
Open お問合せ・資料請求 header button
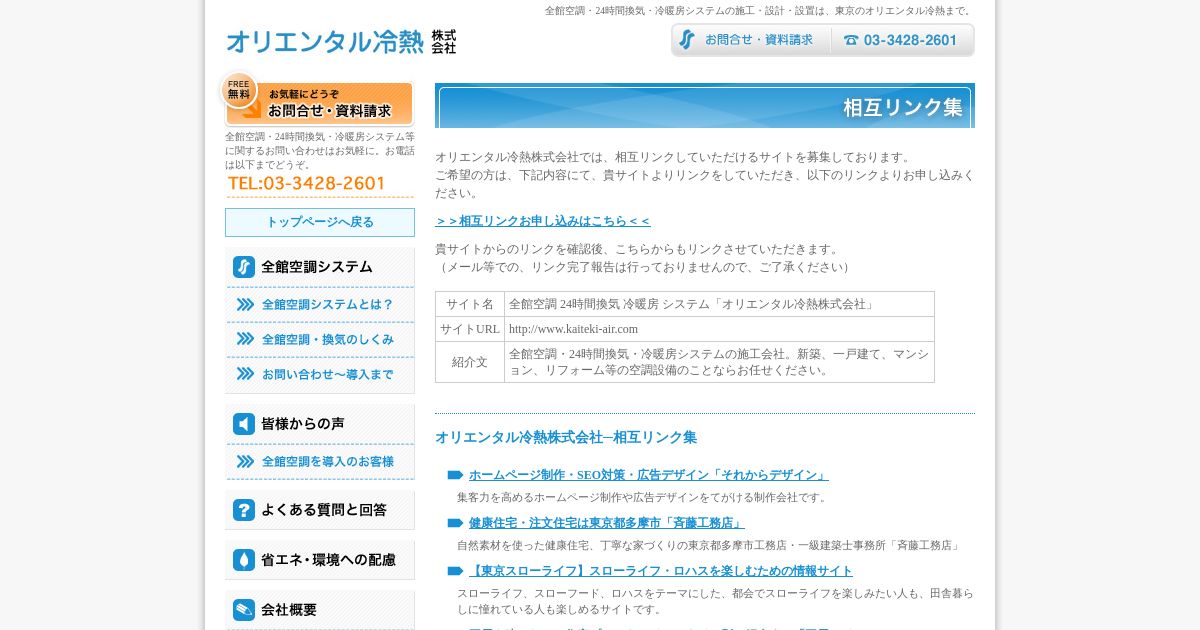click(751, 40)
